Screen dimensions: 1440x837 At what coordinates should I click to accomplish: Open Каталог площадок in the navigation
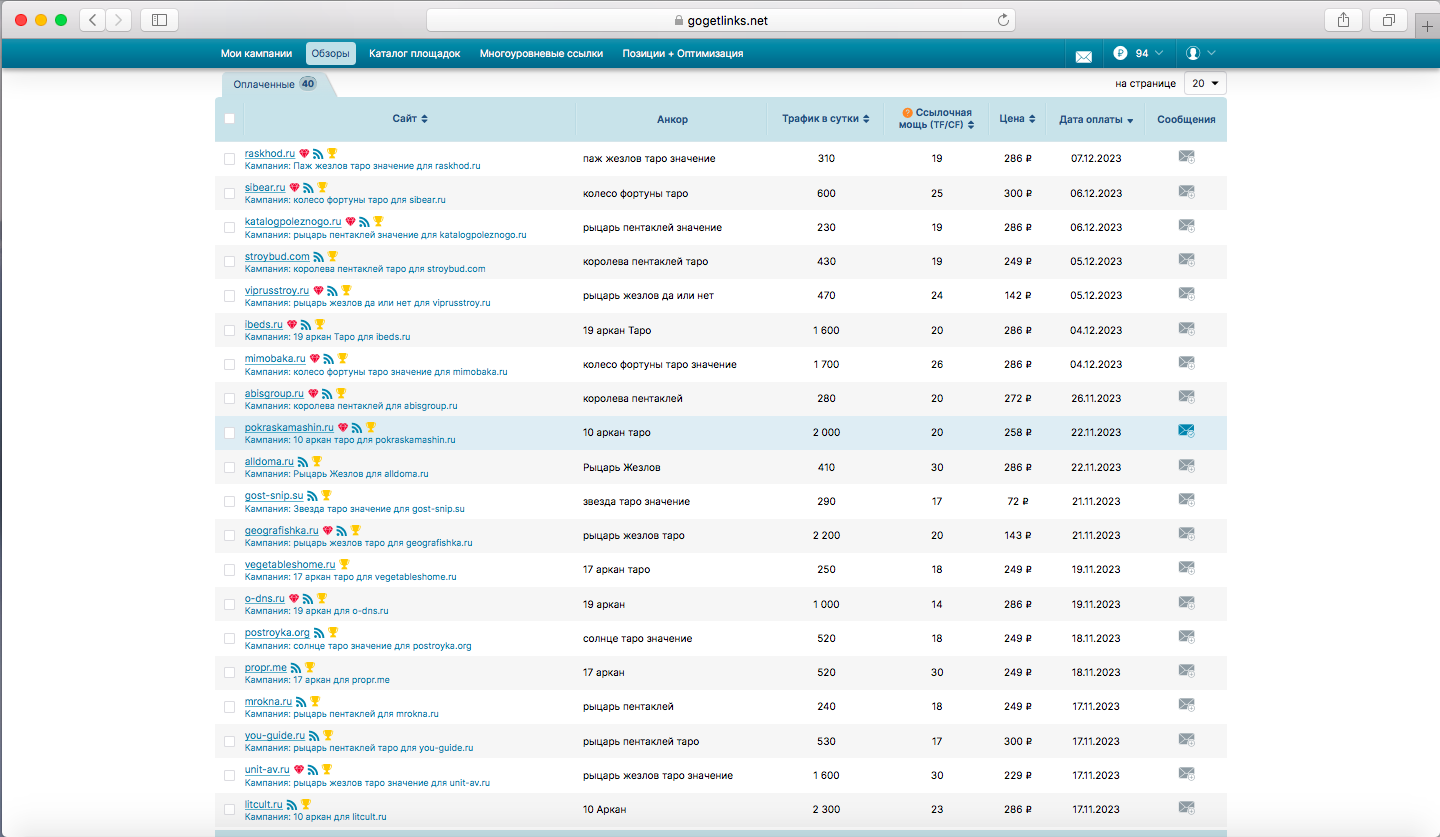click(414, 53)
